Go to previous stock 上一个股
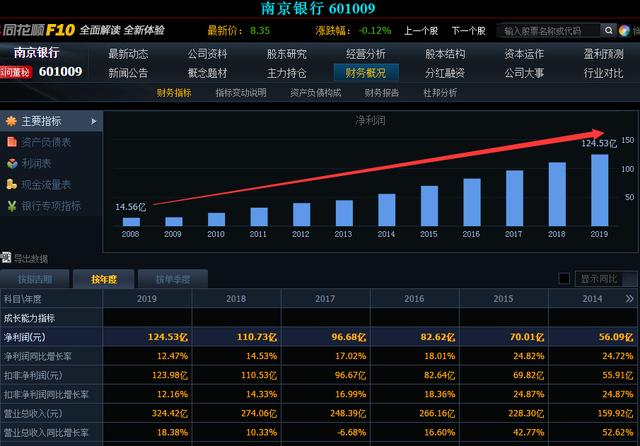The width and height of the screenshot is (640, 446). [421, 31]
